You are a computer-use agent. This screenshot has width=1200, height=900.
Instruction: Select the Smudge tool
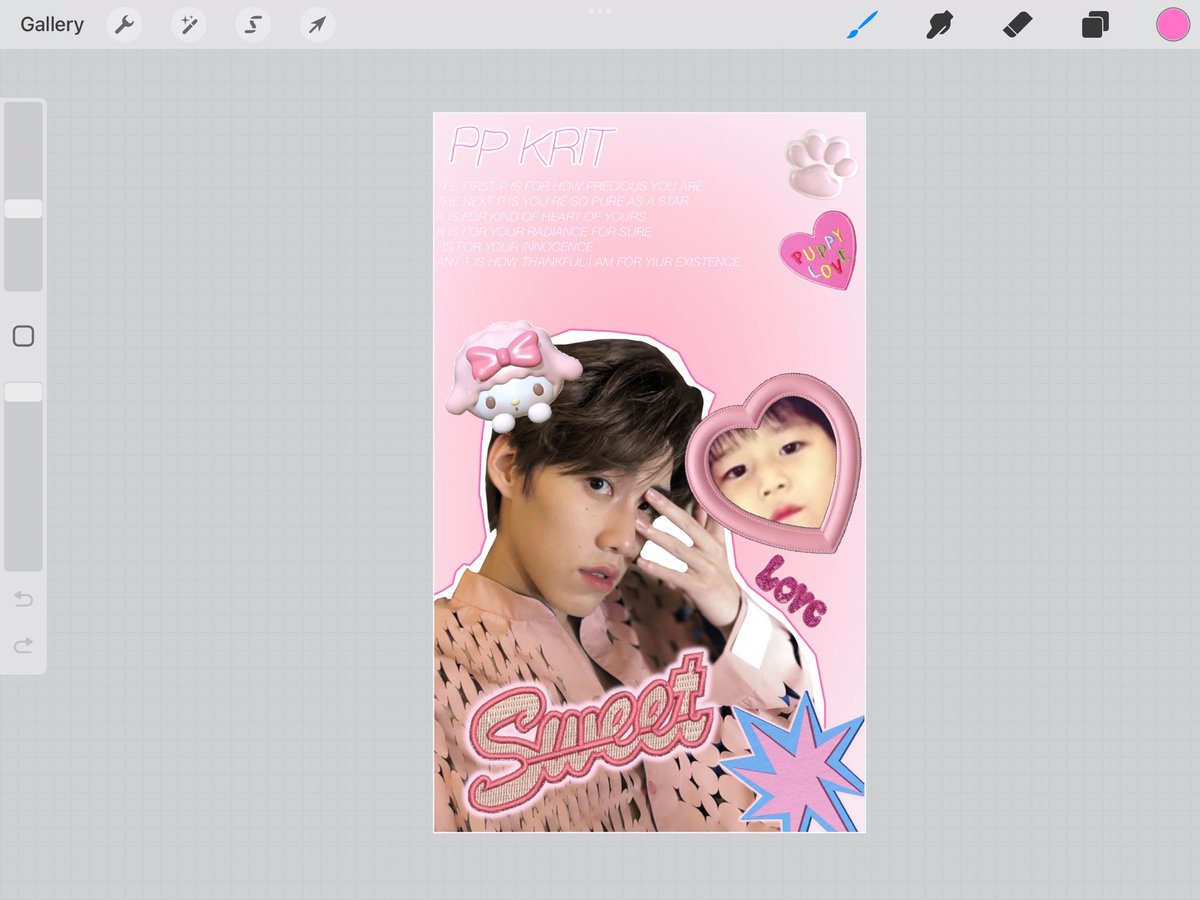tap(939, 25)
